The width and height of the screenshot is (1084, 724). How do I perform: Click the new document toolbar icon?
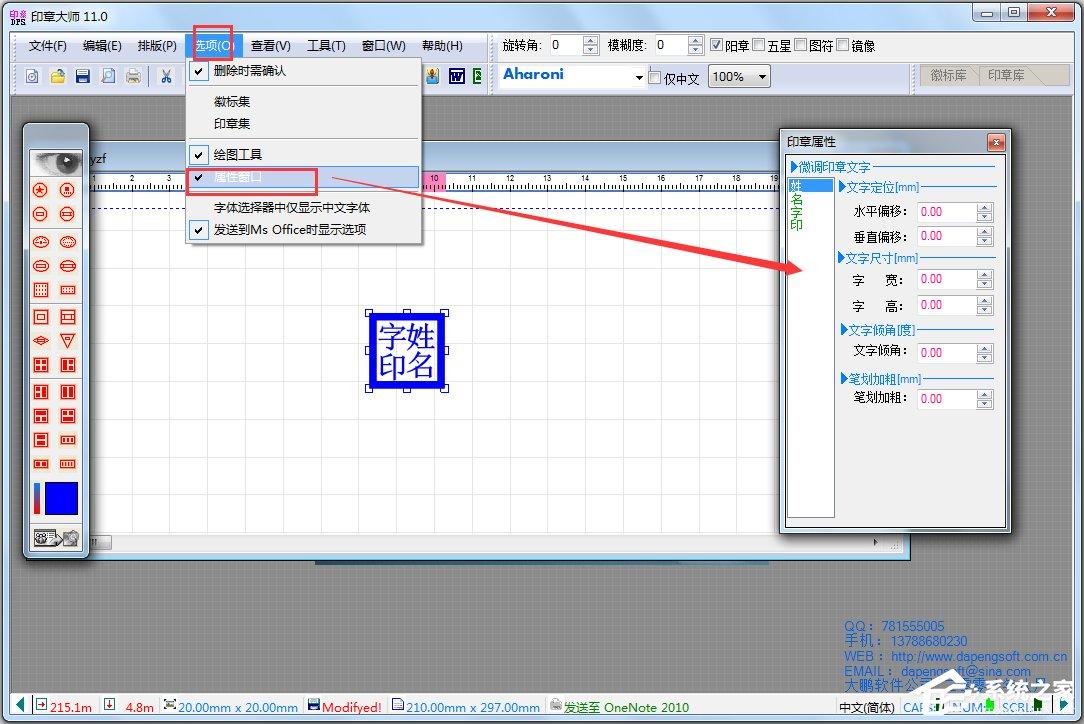[32, 76]
